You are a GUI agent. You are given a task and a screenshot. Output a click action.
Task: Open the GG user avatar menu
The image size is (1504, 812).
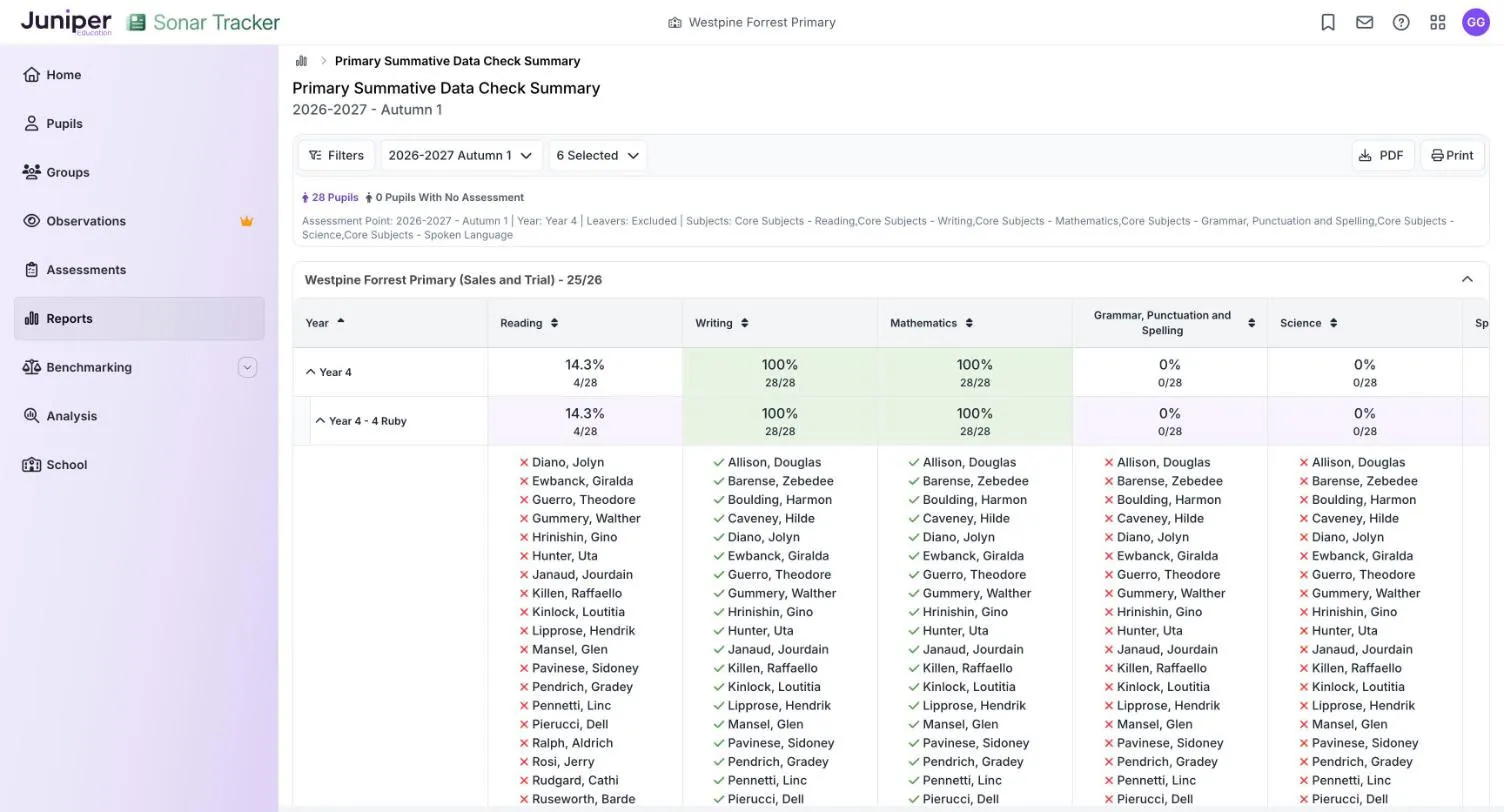(1476, 22)
